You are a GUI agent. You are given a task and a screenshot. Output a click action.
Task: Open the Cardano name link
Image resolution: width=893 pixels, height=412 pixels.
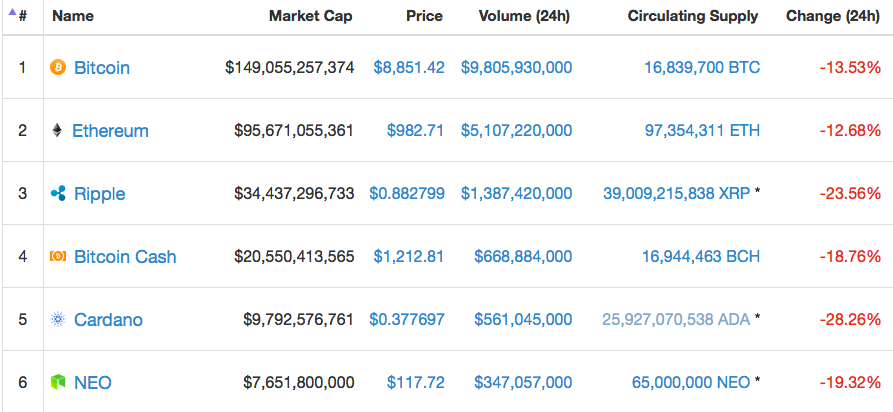(108, 320)
